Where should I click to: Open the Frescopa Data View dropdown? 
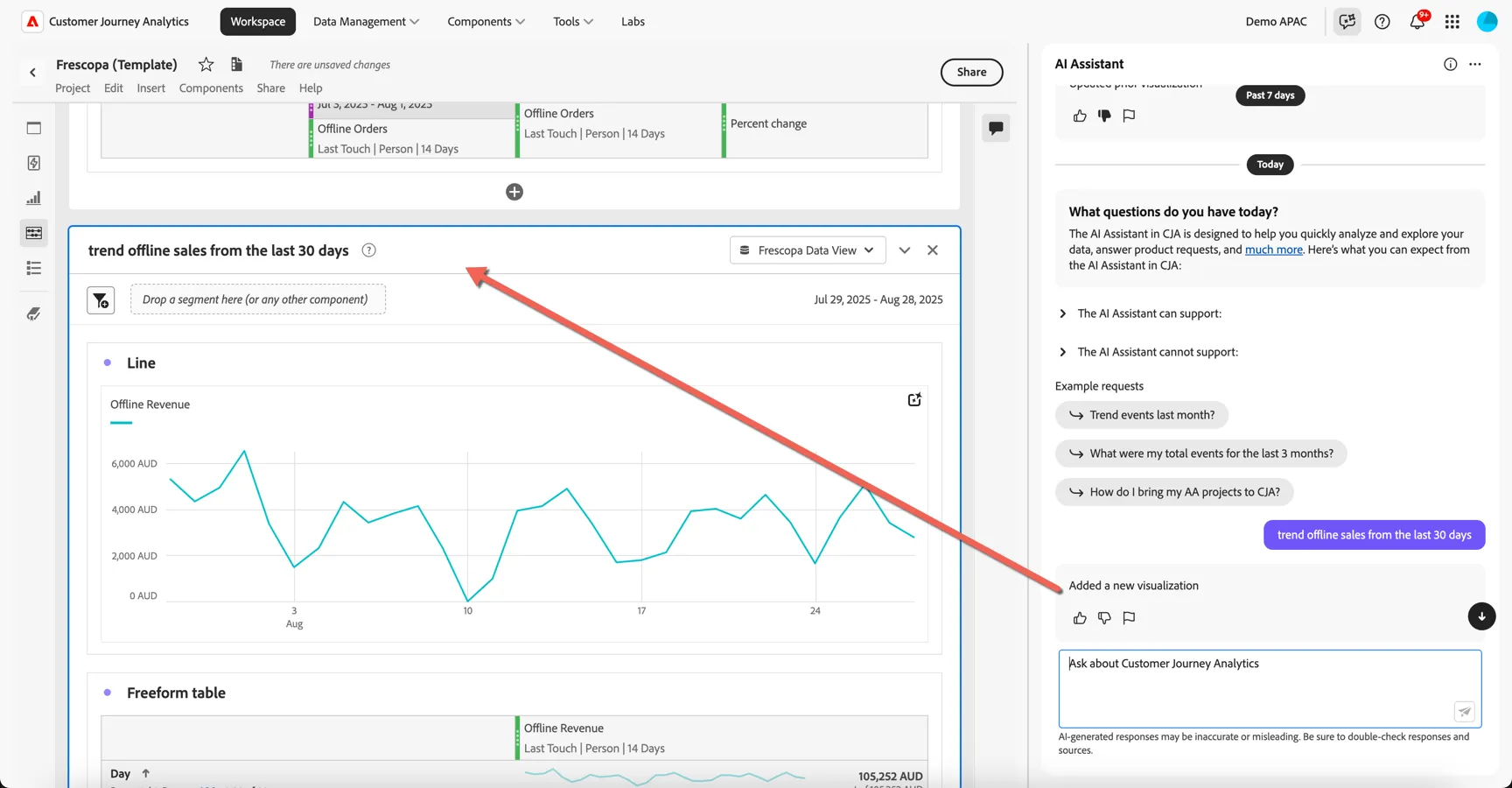pyautogui.click(x=808, y=250)
